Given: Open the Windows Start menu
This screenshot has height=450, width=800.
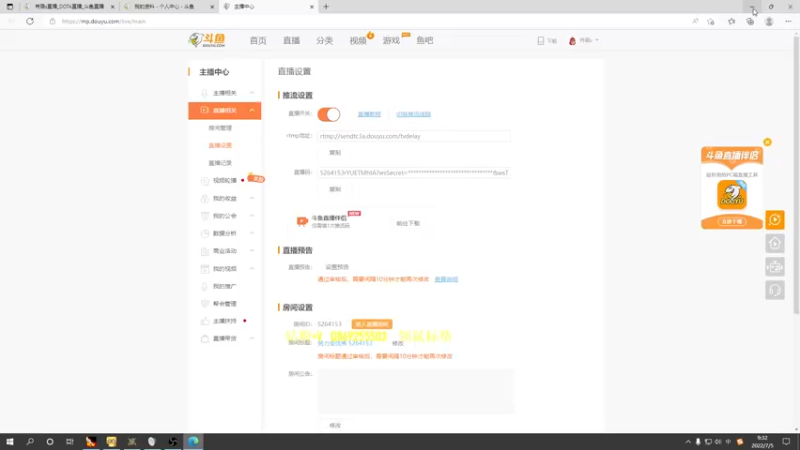Looking at the screenshot, I should (10, 442).
